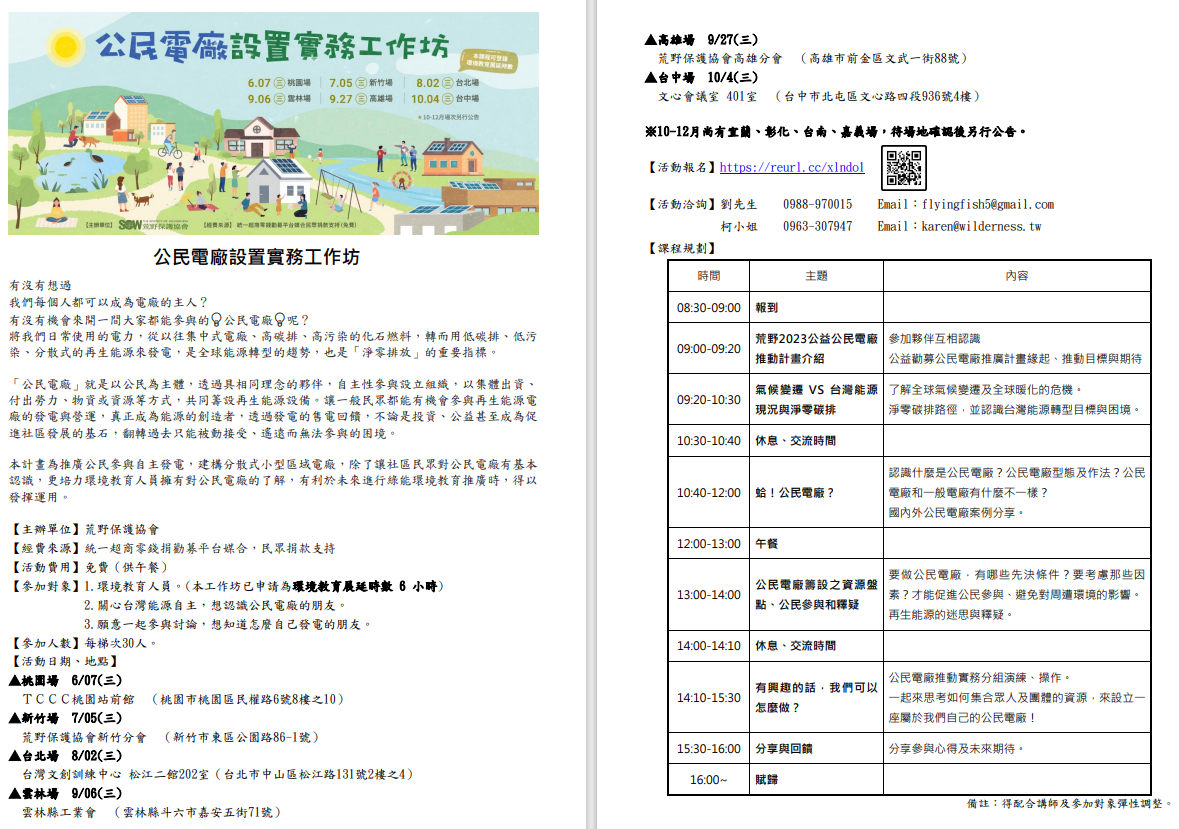Select the 台中場 10/4 session heading
The width and height of the screenshot is (1179, 829).
702,77
